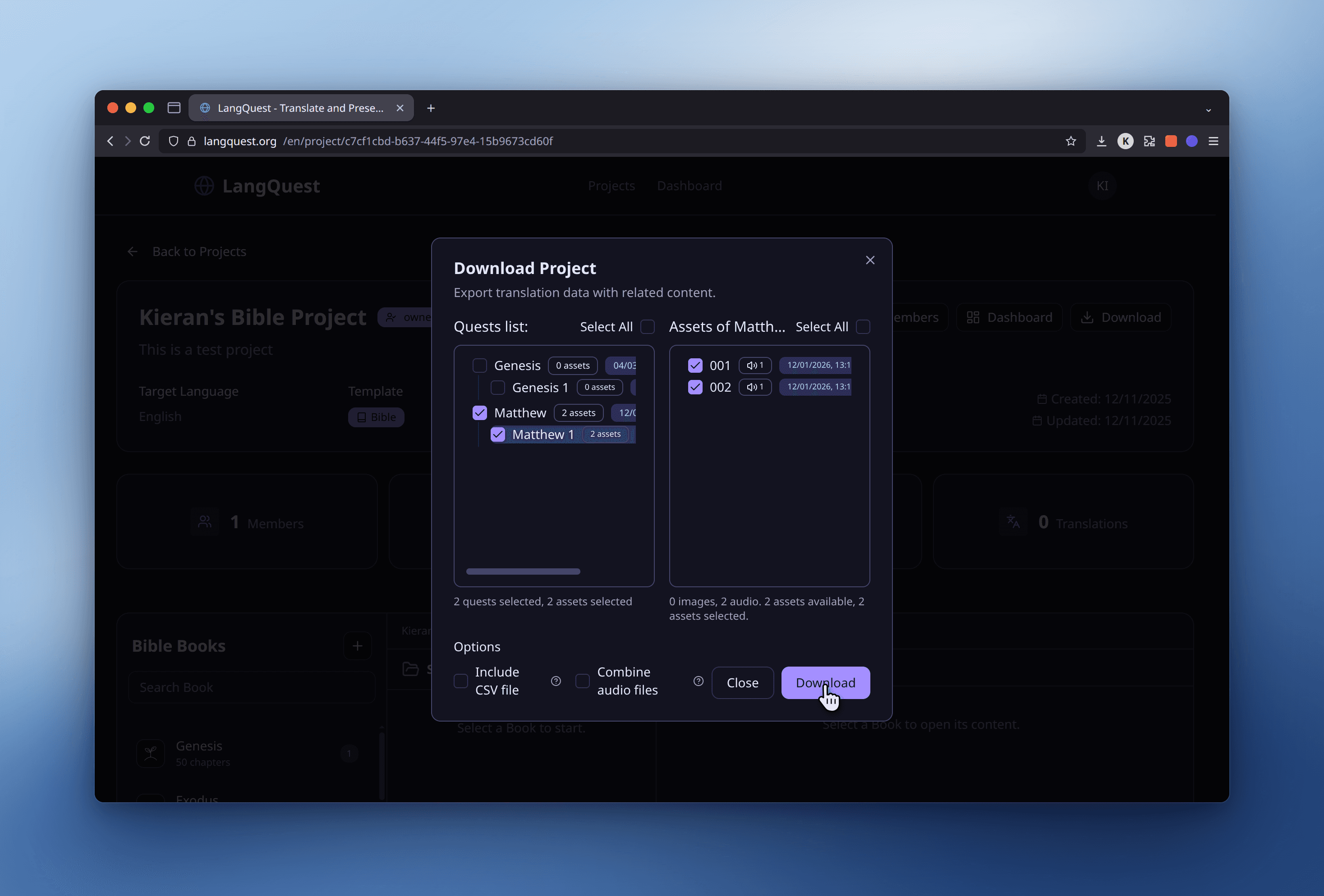The image size is (1324, 896).
Task: Open the browser extensions puzzle icon
Action: pyautogui.click(x=1149, y=141)
